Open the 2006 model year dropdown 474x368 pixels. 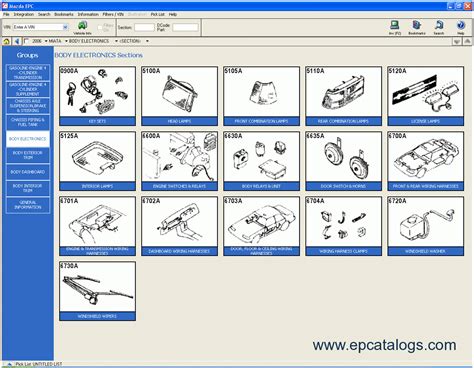46,41
